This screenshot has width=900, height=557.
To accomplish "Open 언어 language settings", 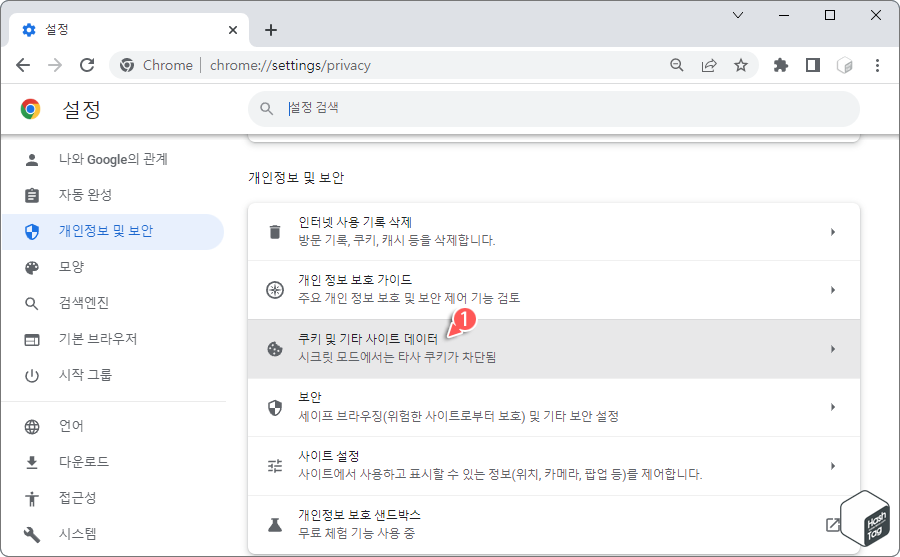I will point(113,426).
